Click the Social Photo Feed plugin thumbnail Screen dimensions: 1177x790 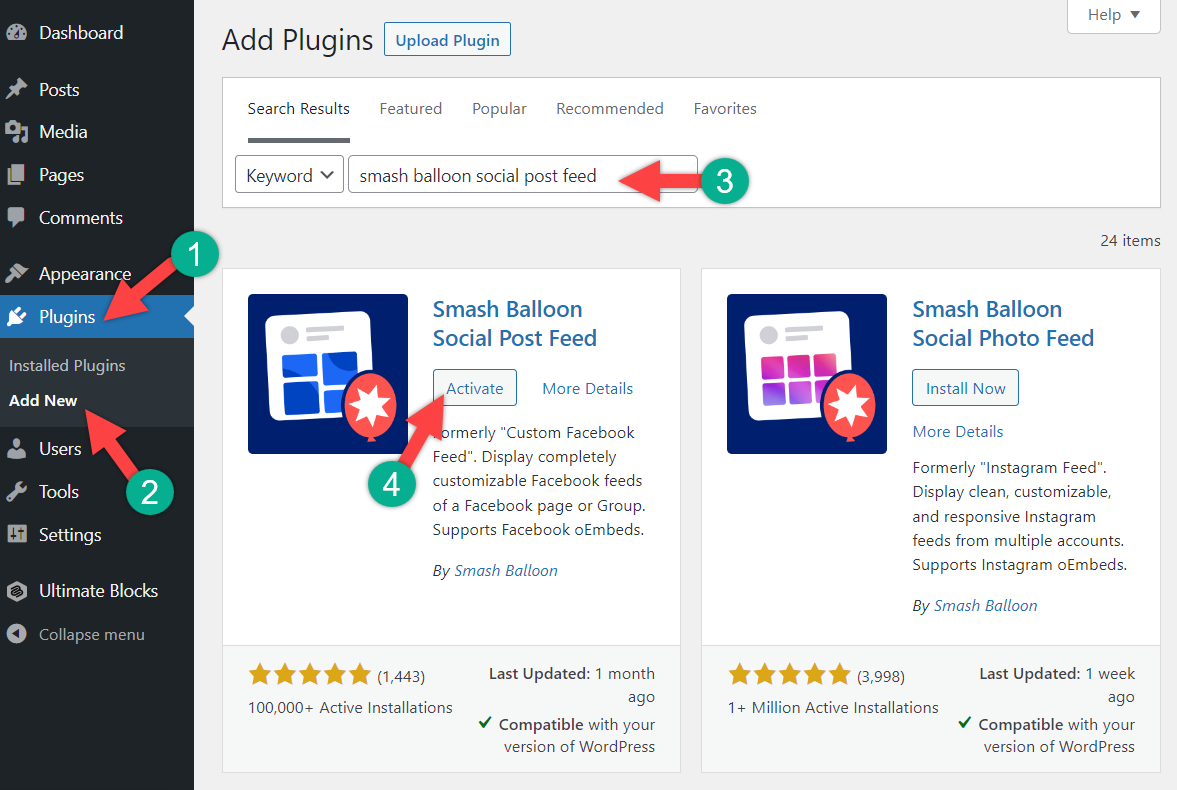[x=806, y=374]
